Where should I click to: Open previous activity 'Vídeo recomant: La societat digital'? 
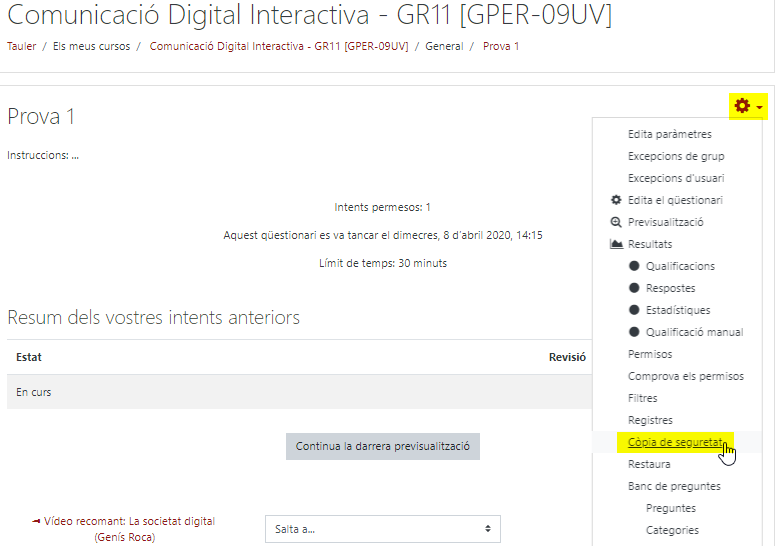coord(129,528)
